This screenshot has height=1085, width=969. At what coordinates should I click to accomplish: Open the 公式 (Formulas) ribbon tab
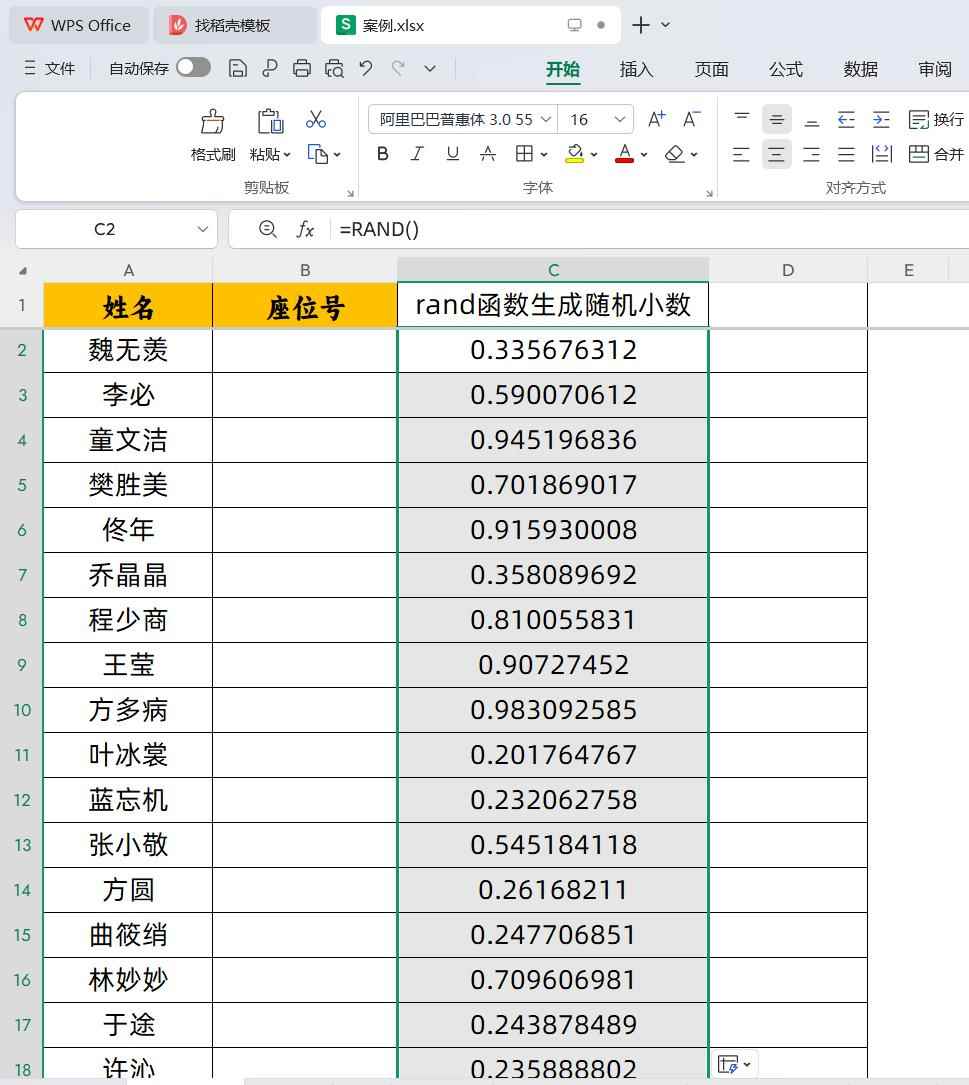[786, 69]
